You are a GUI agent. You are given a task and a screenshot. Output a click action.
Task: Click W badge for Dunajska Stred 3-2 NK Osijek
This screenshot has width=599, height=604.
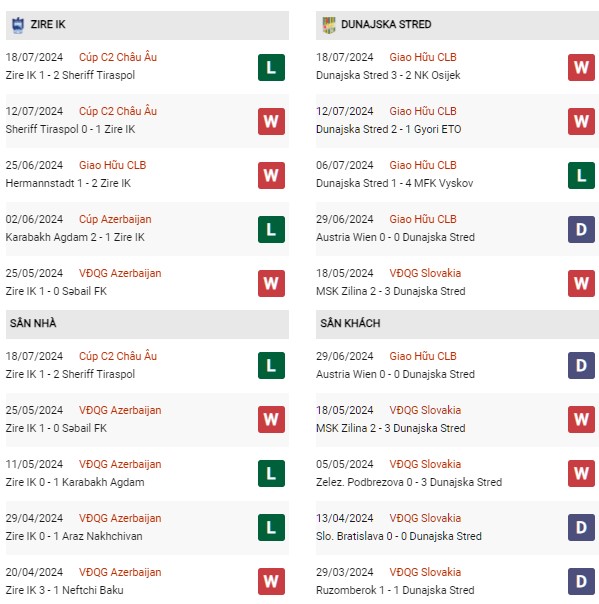(x=581, y=67)
